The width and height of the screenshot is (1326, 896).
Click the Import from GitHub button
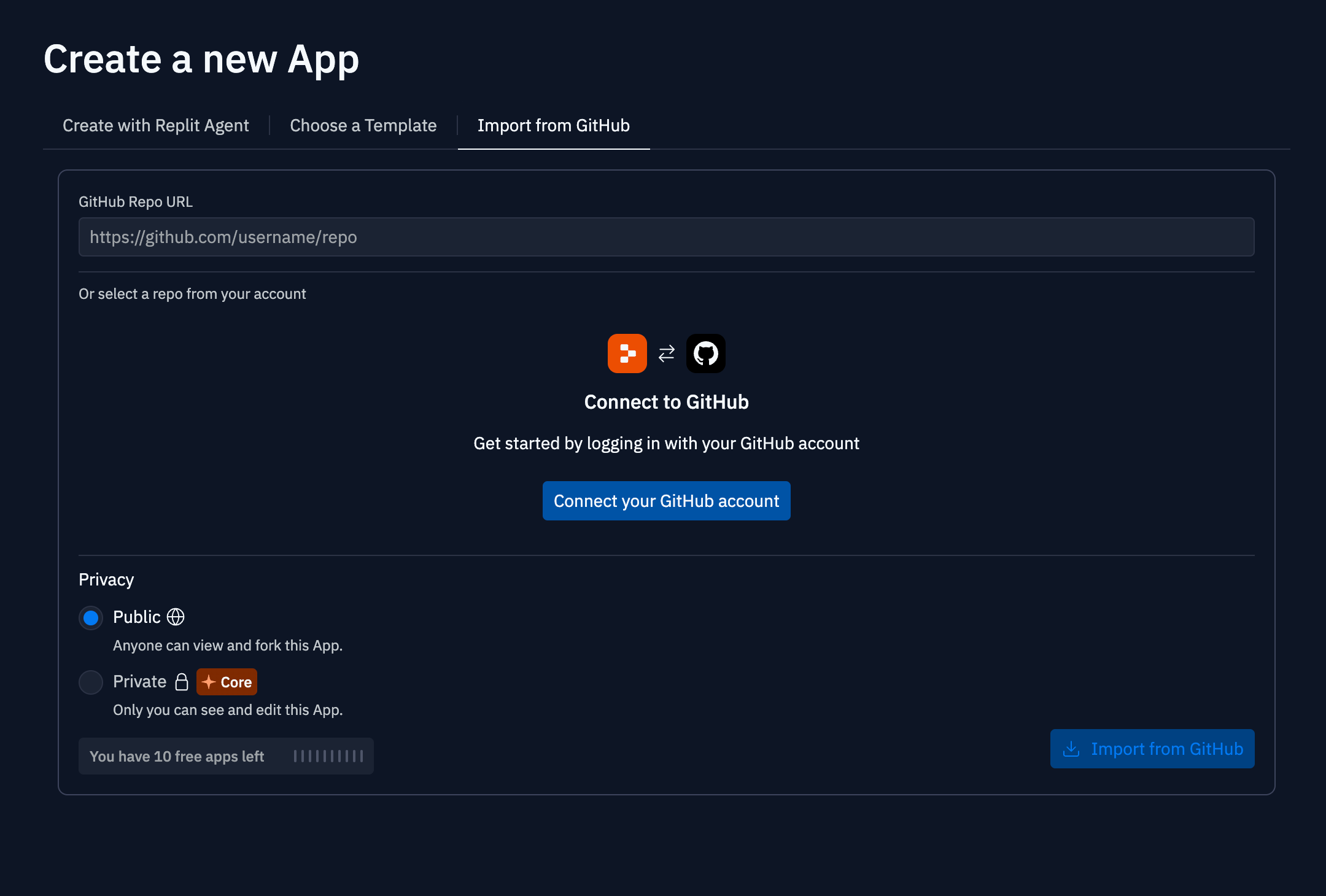click(1152, 749)
